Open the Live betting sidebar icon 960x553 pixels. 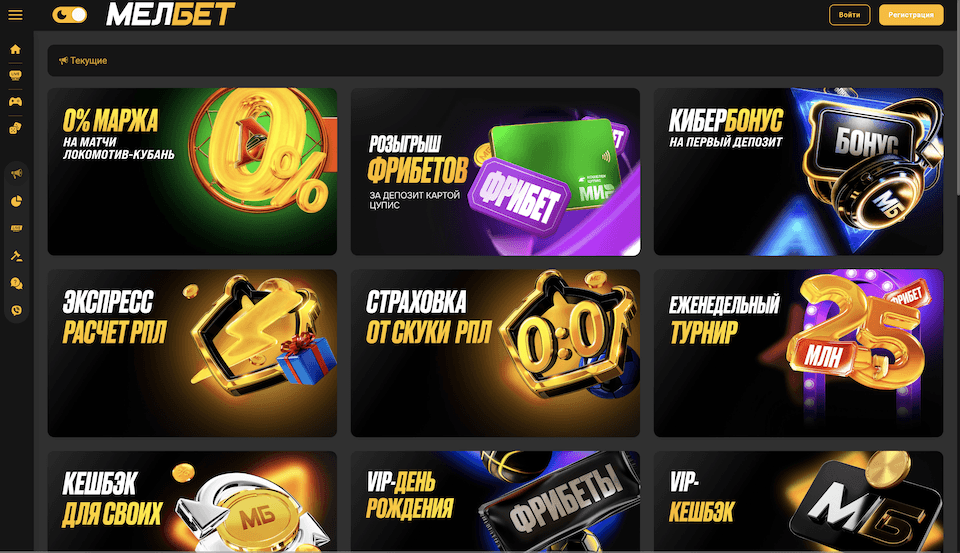click(15, 75)
